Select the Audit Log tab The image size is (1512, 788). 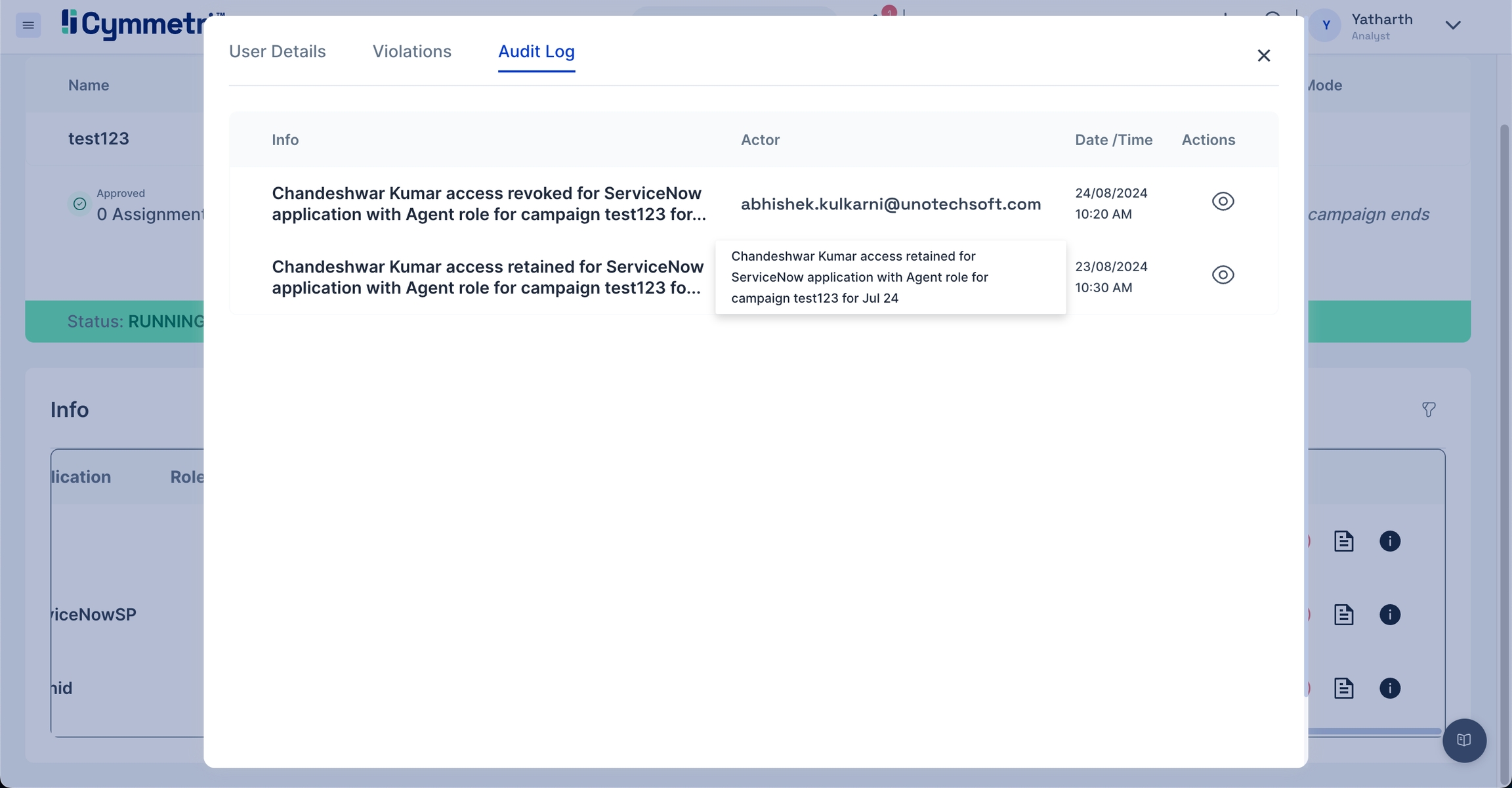point(536,52)
